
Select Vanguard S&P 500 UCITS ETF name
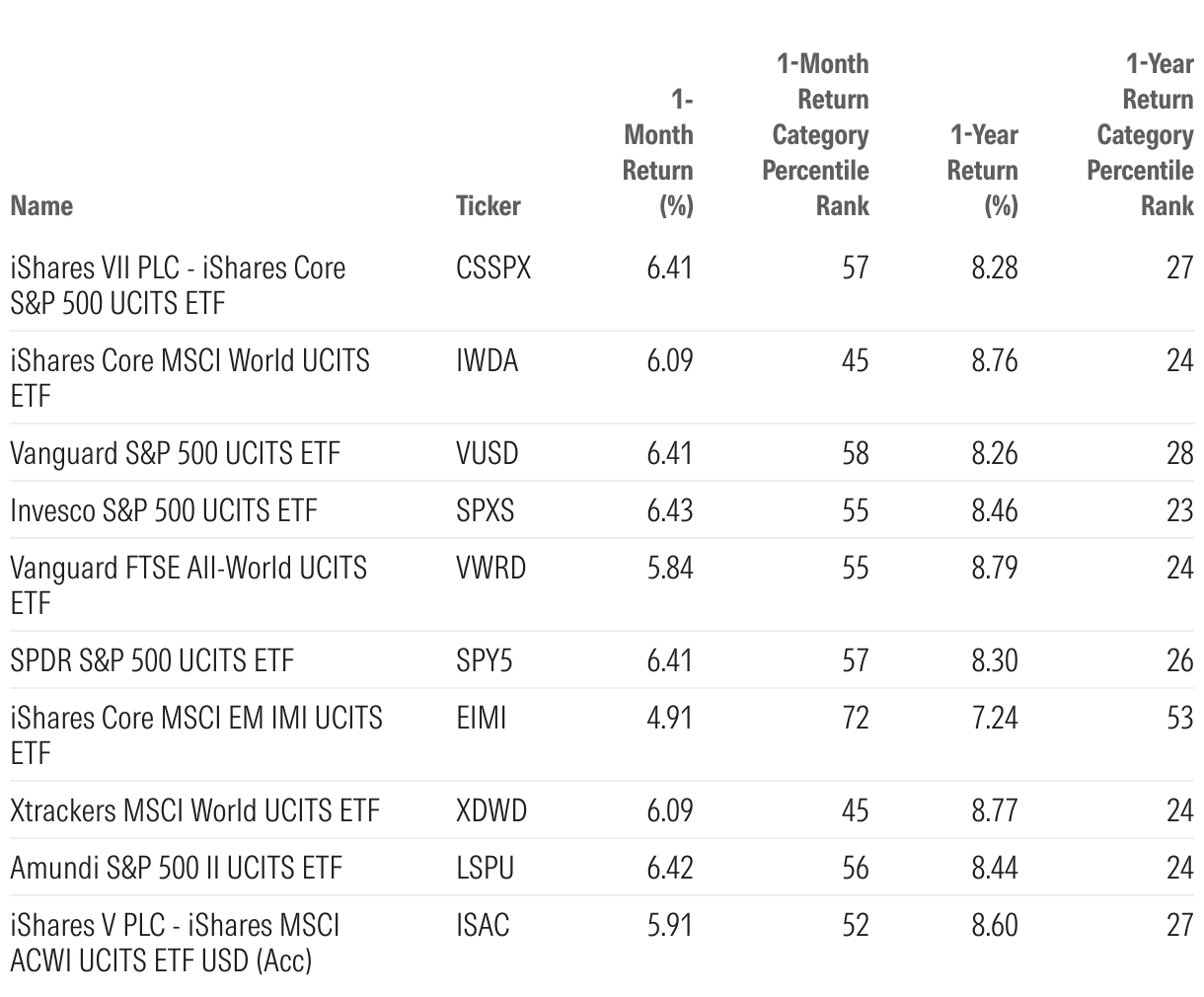(x=175, y=453)
